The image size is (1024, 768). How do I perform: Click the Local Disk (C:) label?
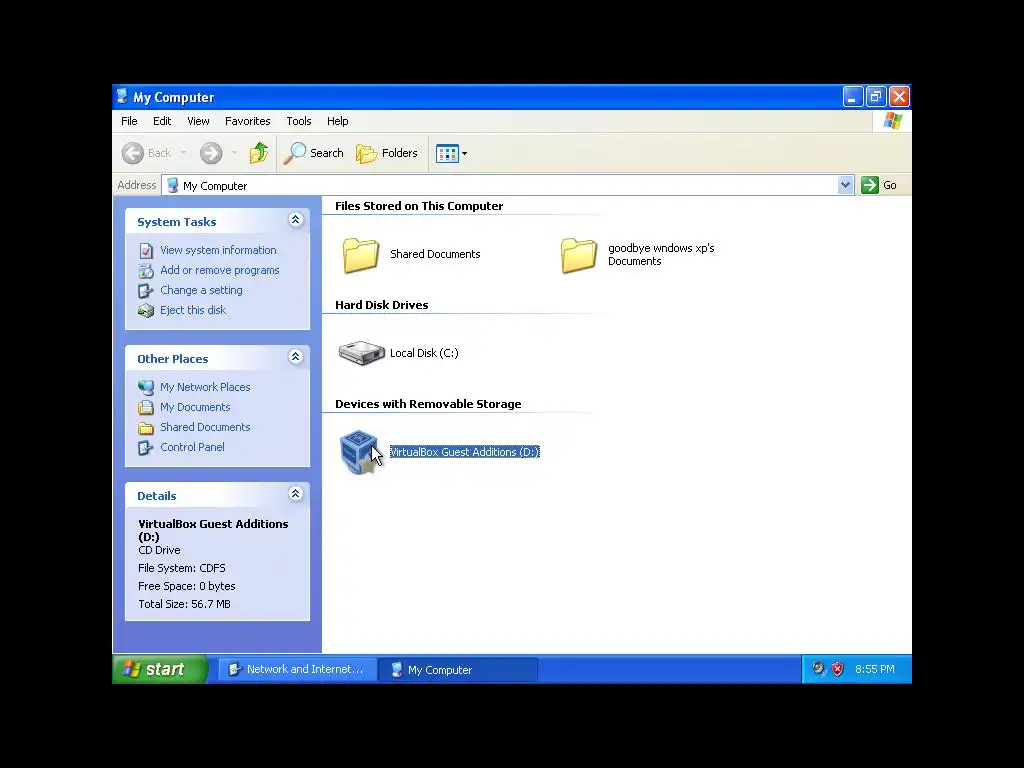click(x=424, y=353)
